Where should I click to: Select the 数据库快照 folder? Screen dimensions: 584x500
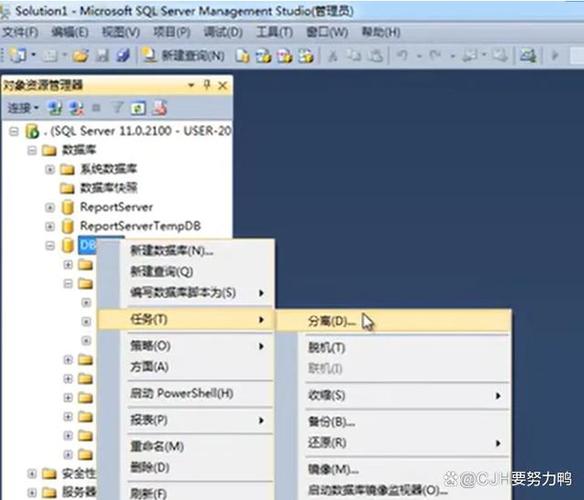pos(108,188)
